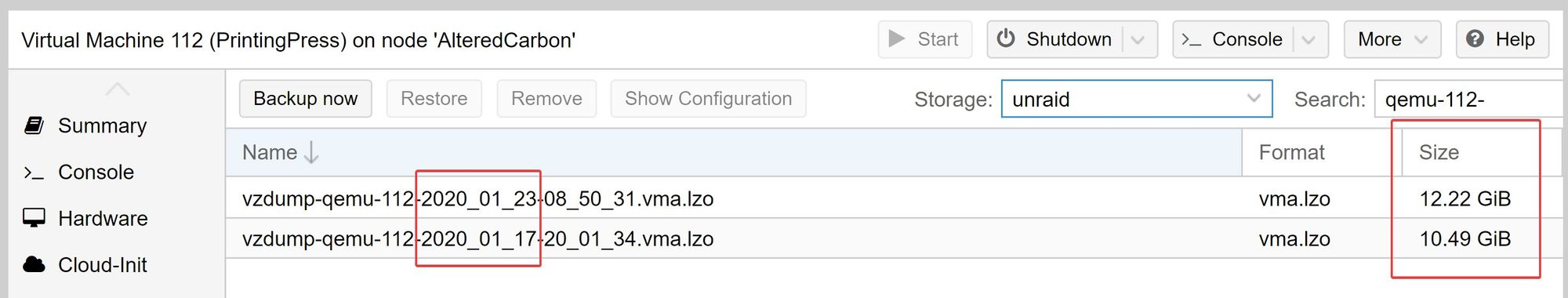Expand the Shutdown dropdown arrow
This screenshot has width=1568, height=298.
click(1138, 40)
